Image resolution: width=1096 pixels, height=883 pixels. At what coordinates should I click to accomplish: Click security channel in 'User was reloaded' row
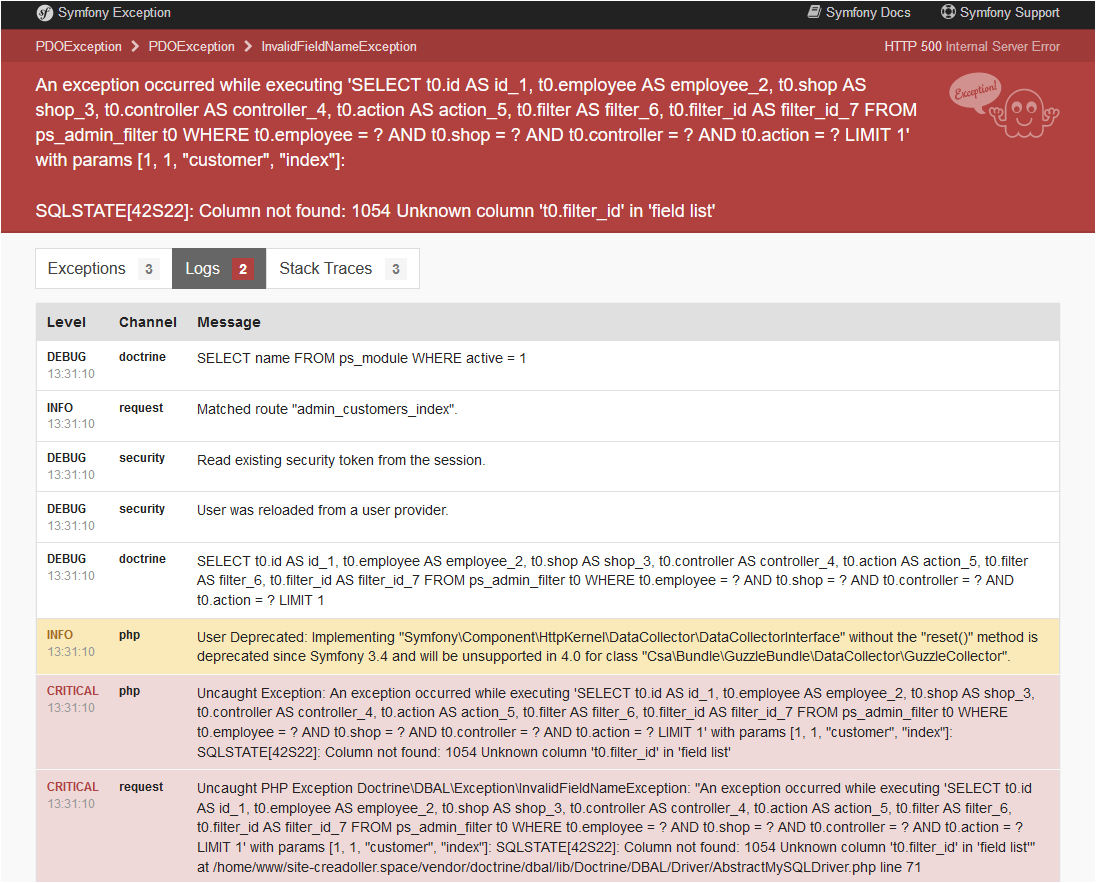coord(142,509)
